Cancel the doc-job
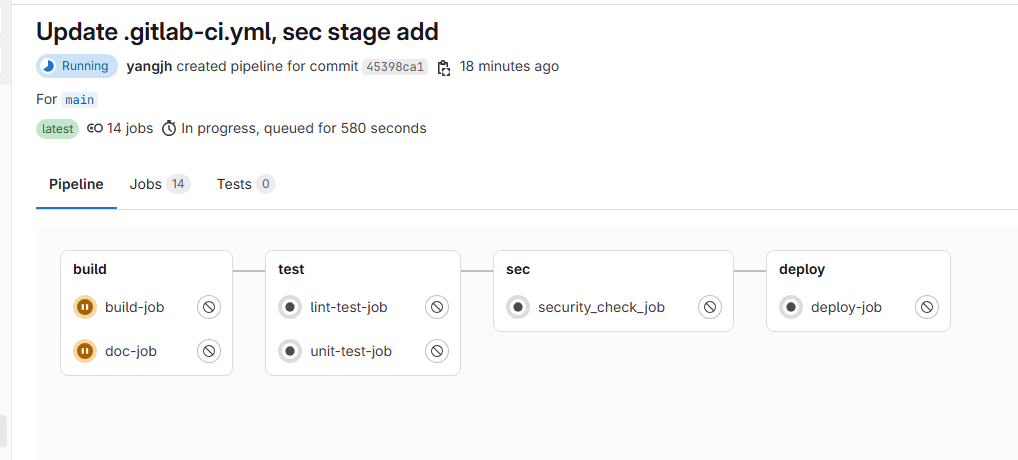The width and height of the screenshot is (1018, 460). point(209,351)
